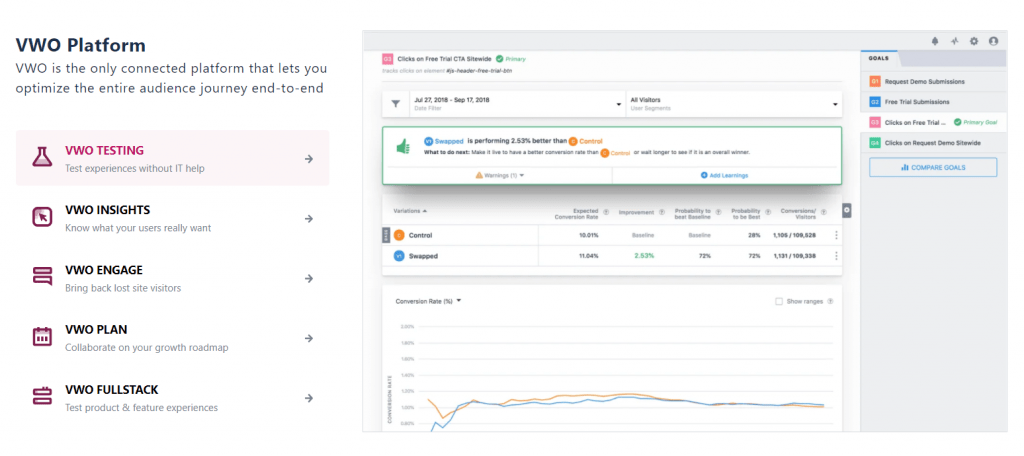This screenshot has width=1024, height=456.
Task: Click the VWO Plan calendar icon
Action: 42,337
